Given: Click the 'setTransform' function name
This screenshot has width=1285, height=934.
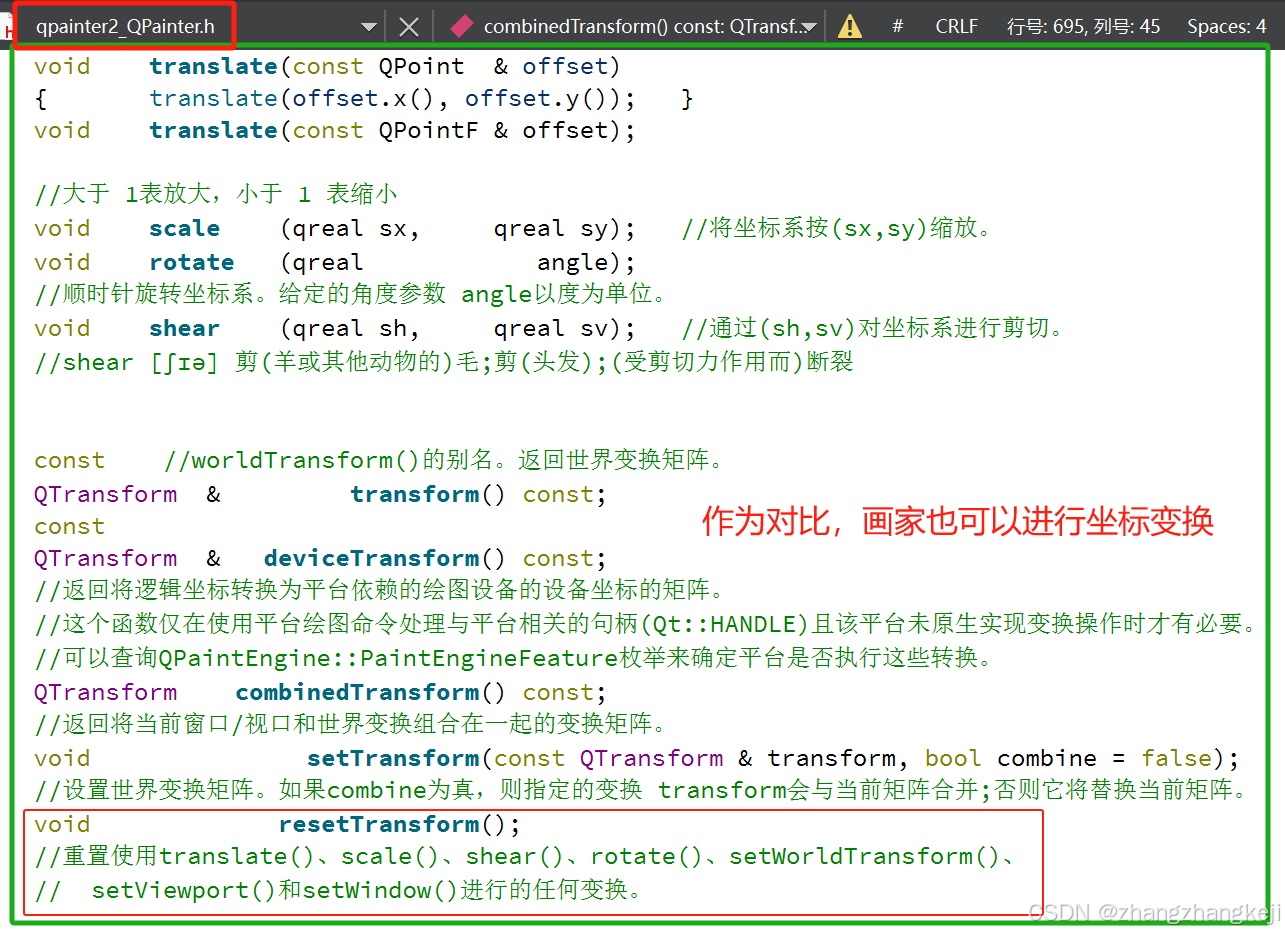Looking at the screenshot, I should [x=393, y=758].
